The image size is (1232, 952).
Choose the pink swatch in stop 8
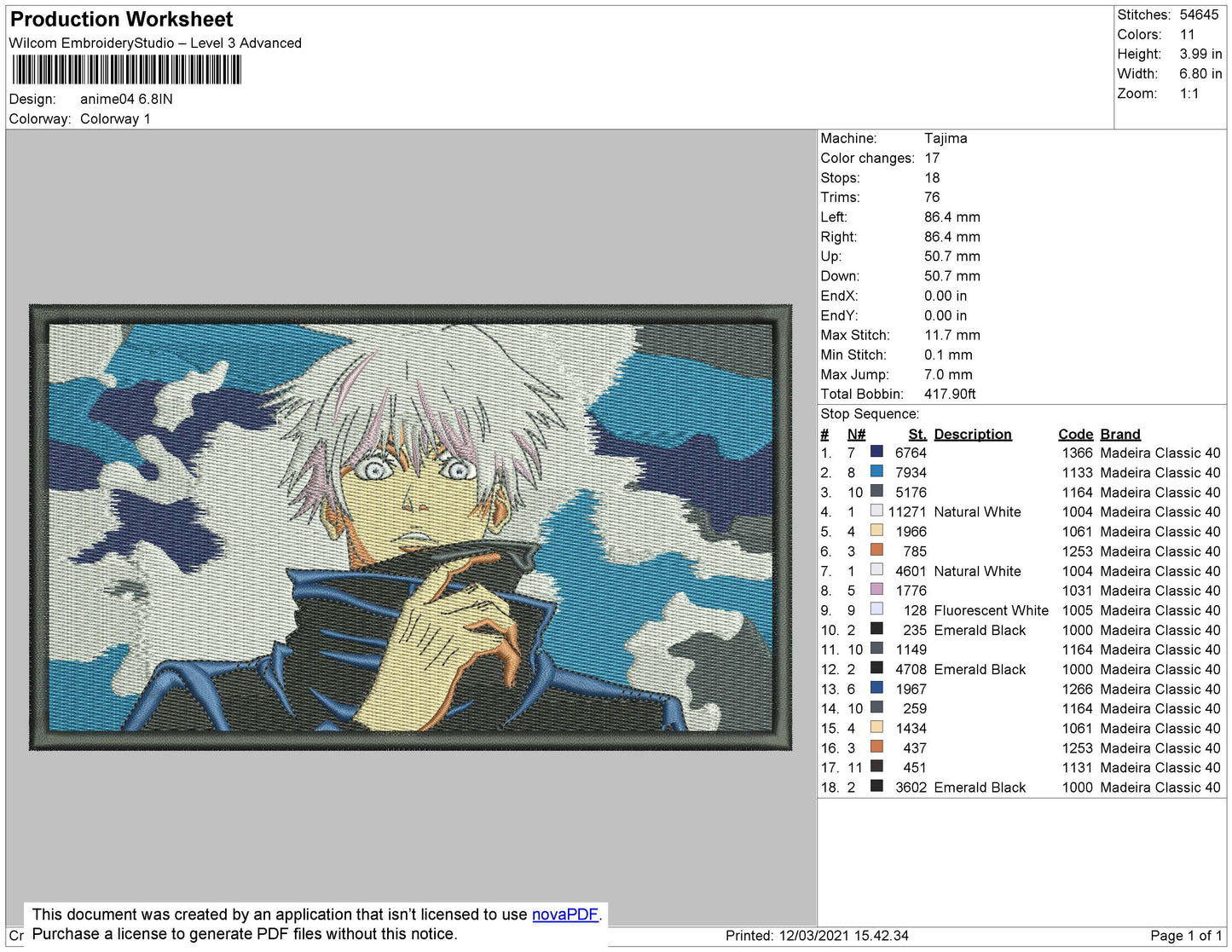(876, 589)
